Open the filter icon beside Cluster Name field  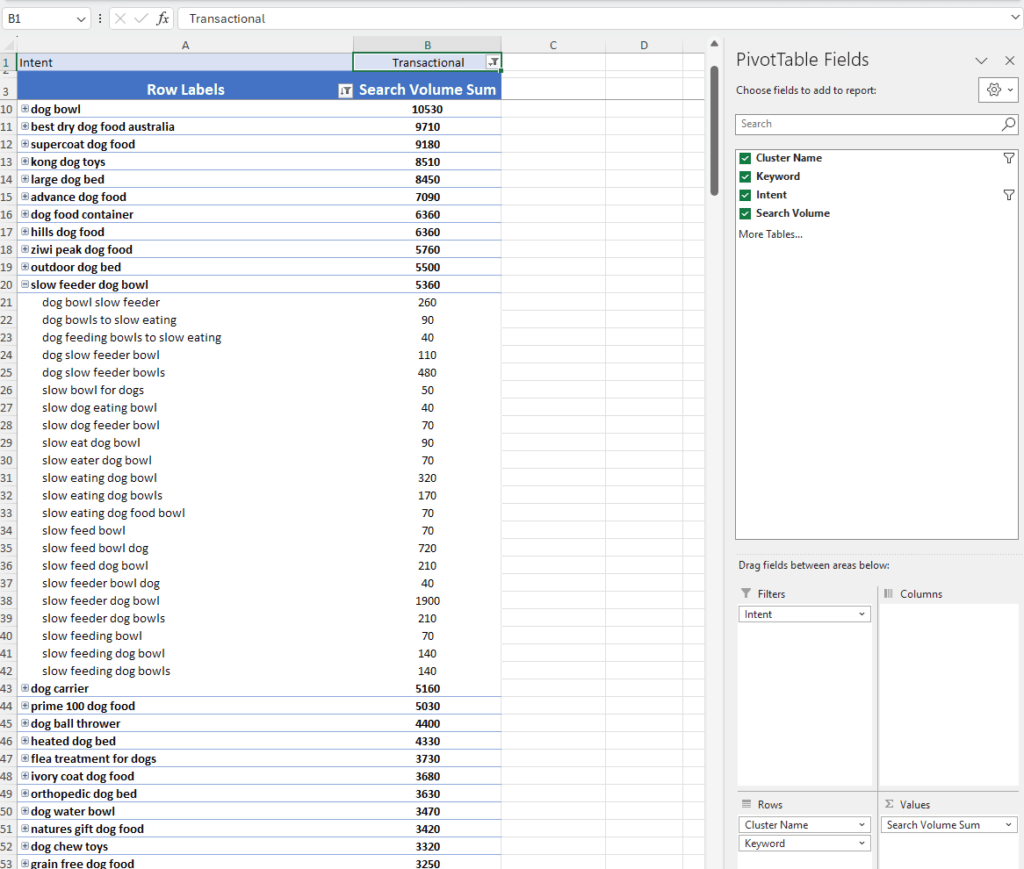tap(1009, 157)
